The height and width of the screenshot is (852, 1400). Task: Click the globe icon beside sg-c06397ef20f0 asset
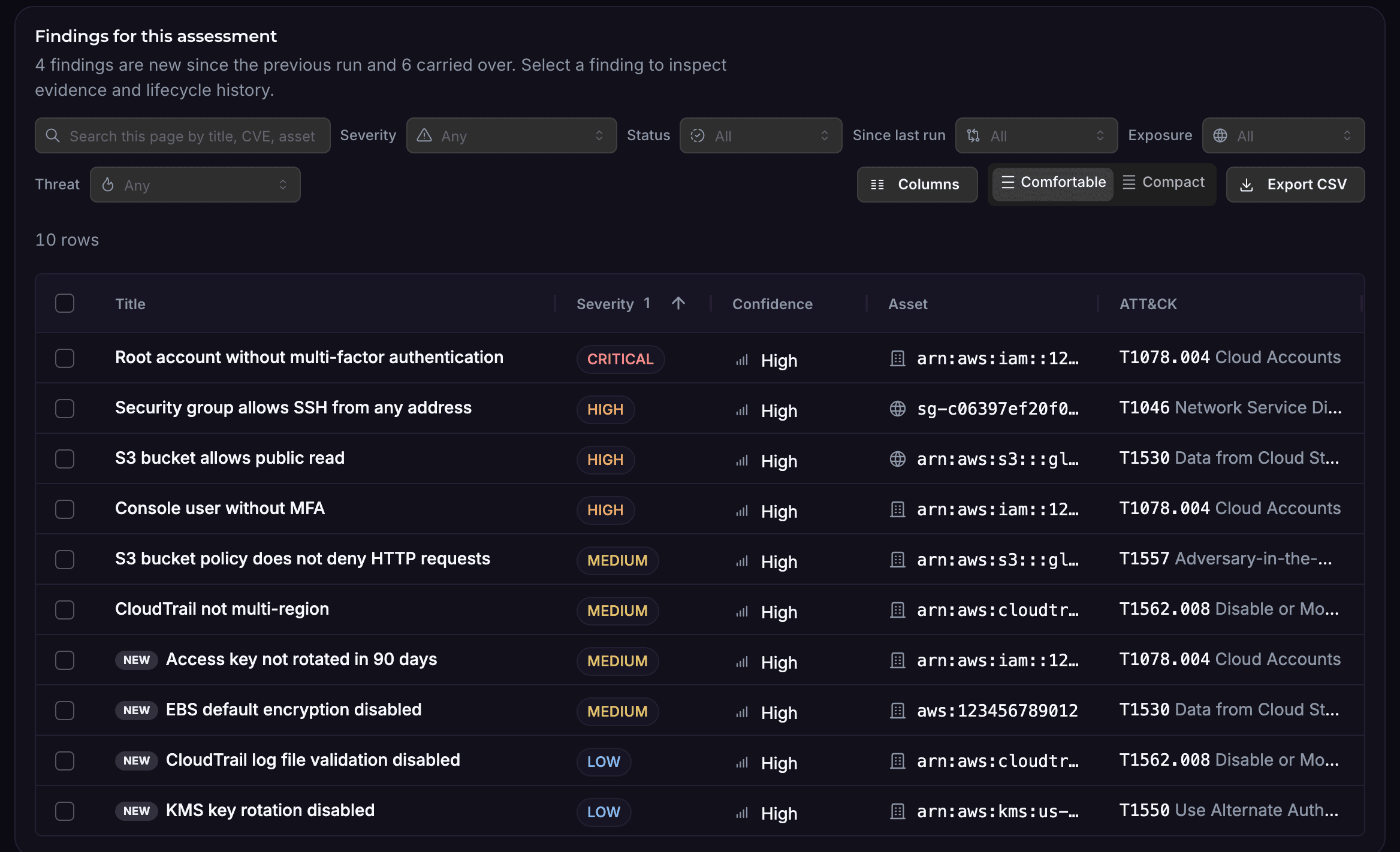point(898,409)
